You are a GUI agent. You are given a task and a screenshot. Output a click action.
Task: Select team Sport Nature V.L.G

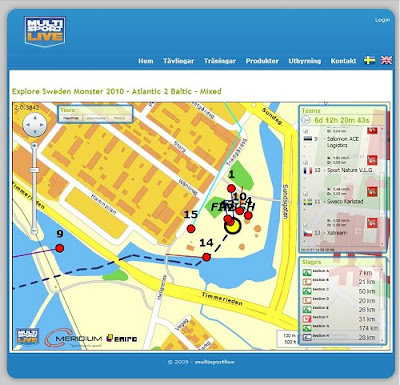pos(349,170)
